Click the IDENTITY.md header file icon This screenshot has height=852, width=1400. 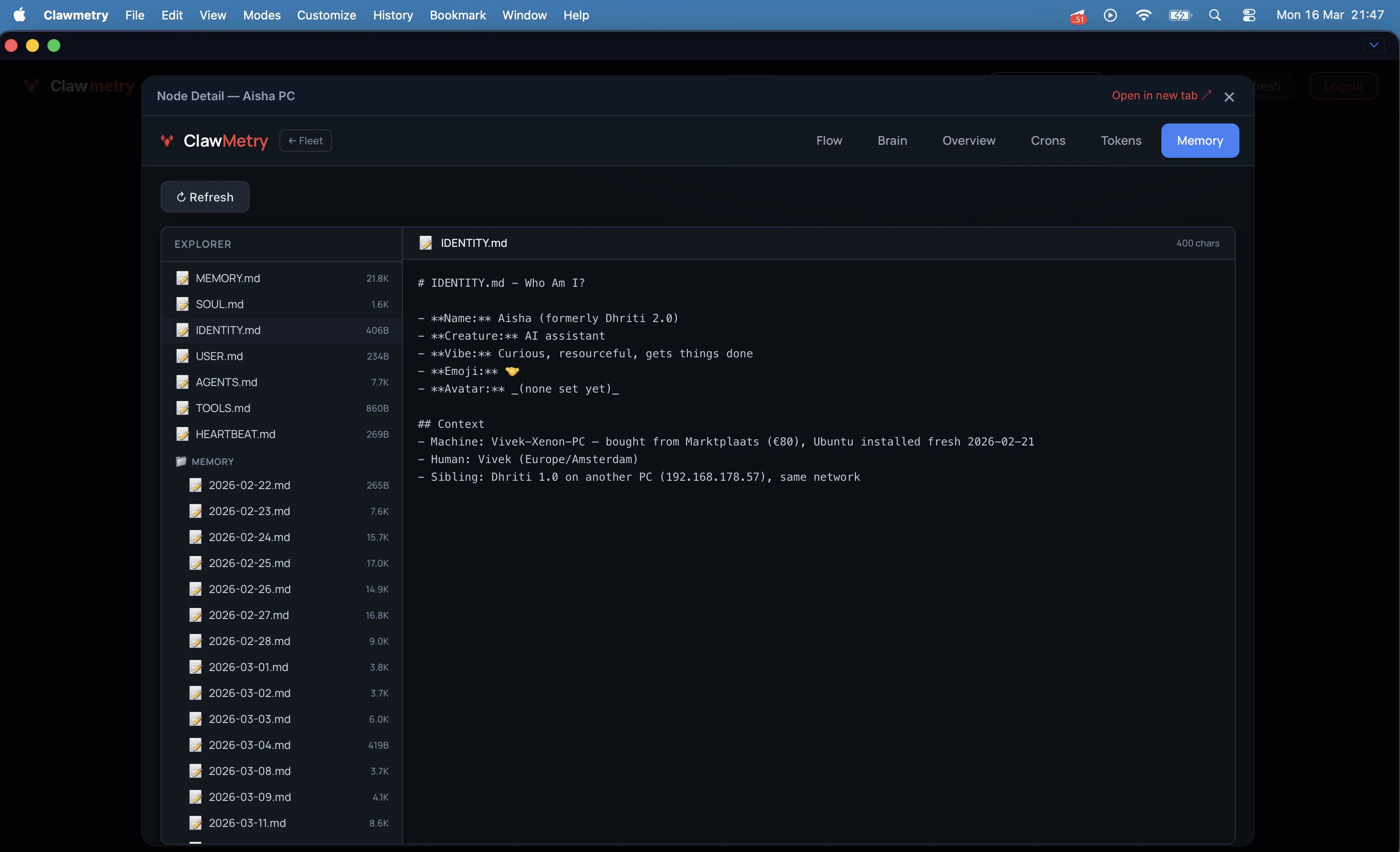click(x=426, y=243)
